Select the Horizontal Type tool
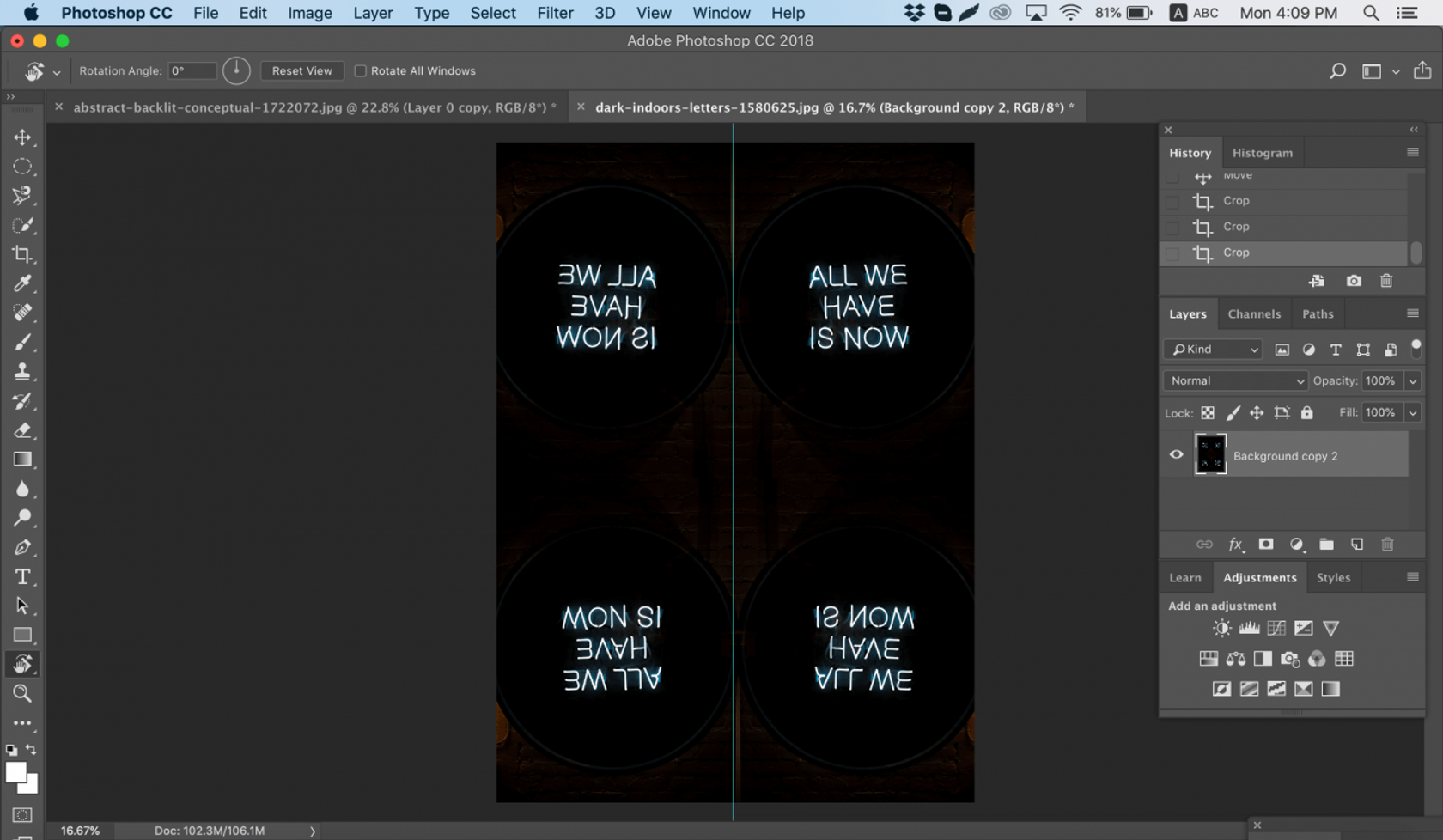 pyautogui.click(x=22, y=577)
